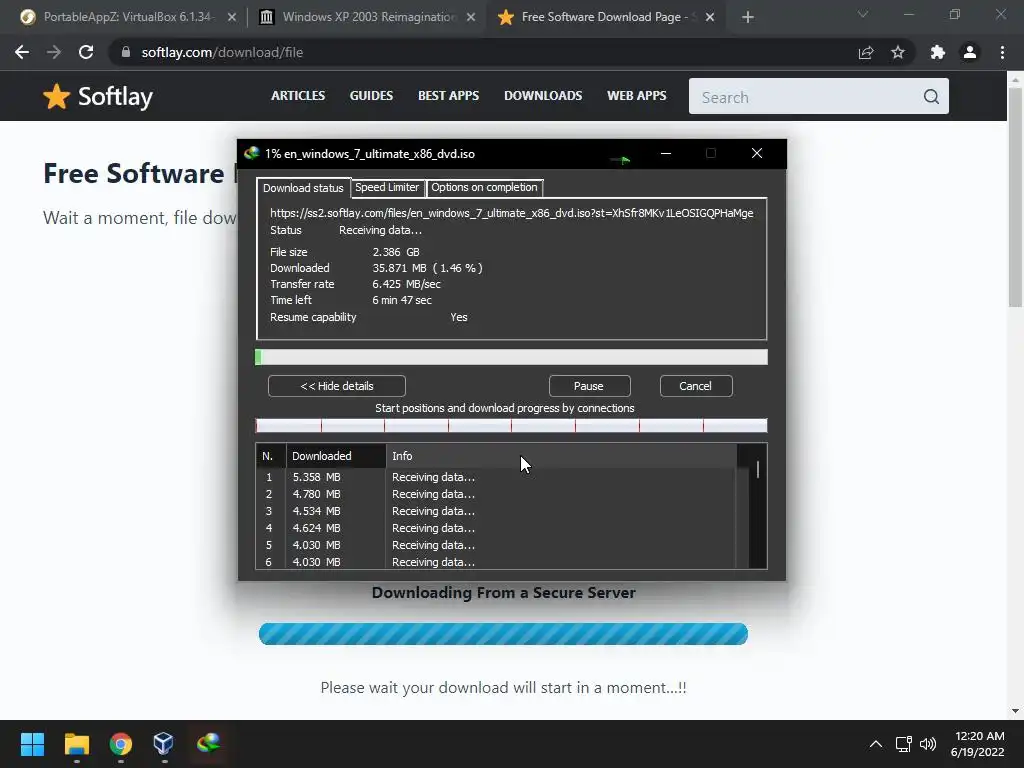
Task: Click the search magnifier icon on Softlay
Action: point(931,97)
